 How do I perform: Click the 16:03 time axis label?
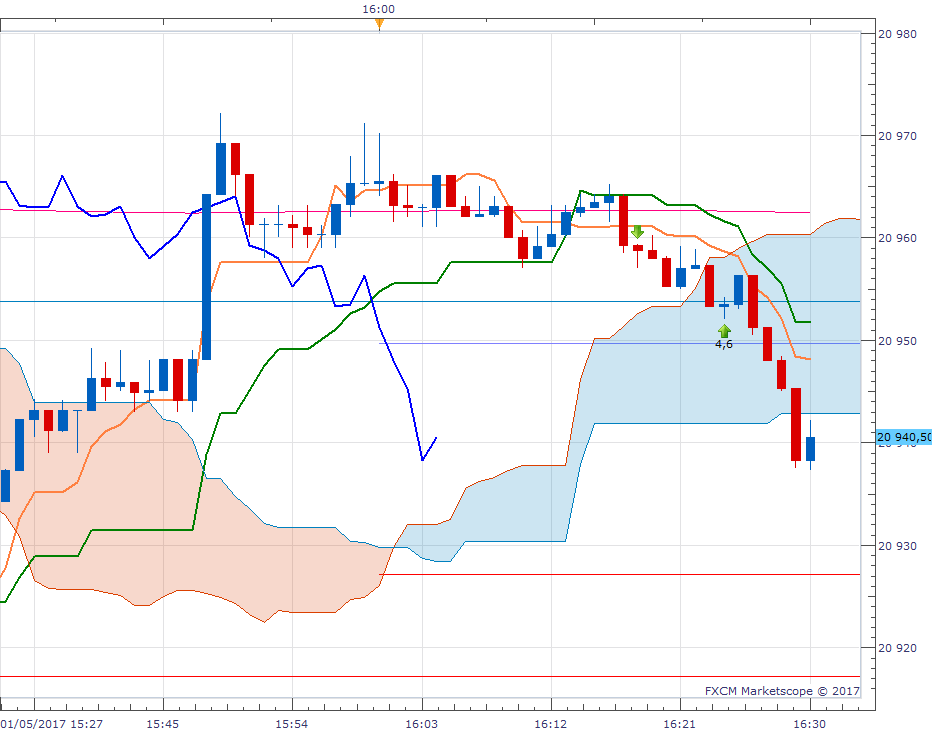421,724
